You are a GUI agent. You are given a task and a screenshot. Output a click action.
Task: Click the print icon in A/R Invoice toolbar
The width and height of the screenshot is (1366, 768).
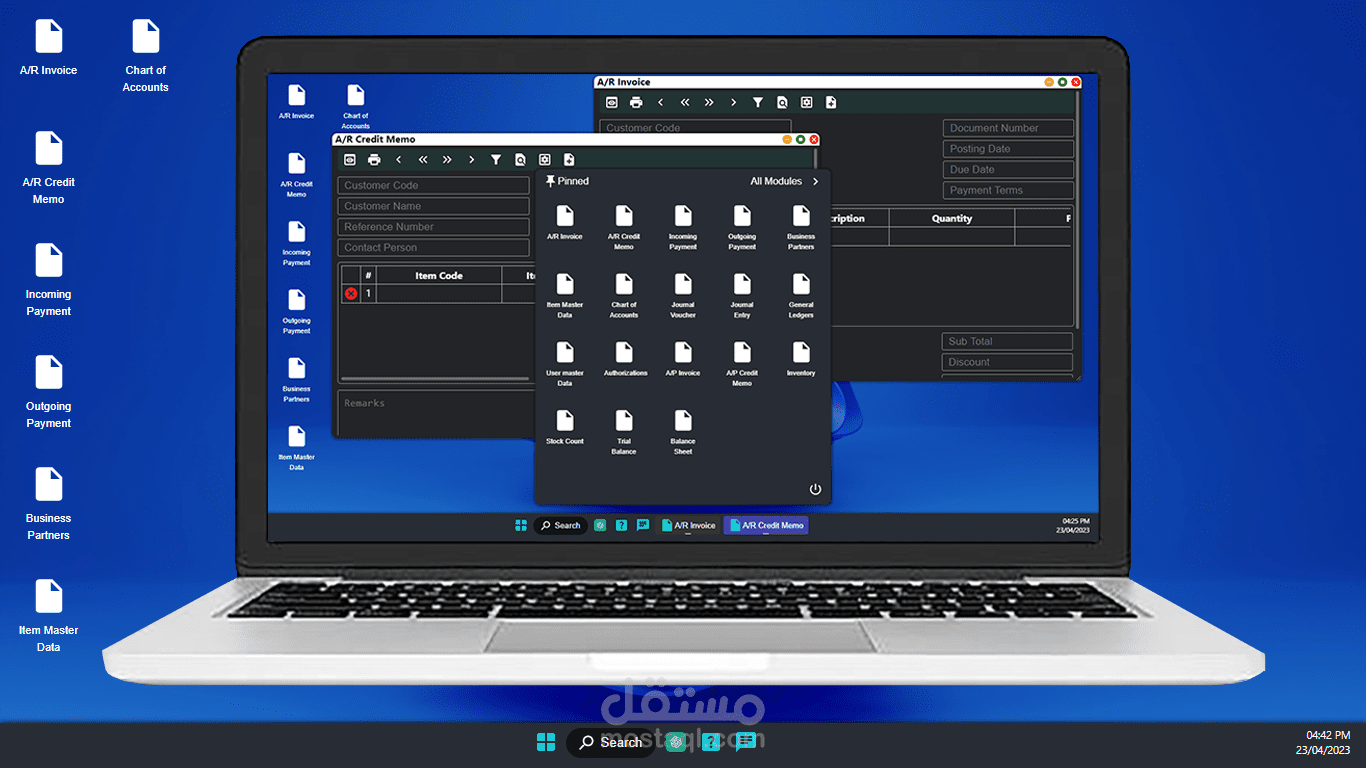point(636,102)
